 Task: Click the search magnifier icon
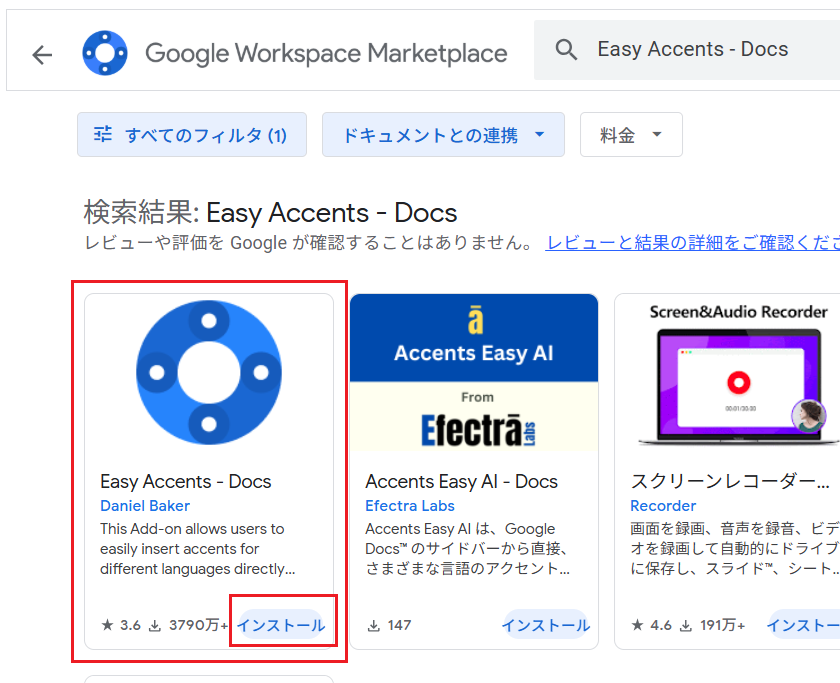[x=566, y=50]
